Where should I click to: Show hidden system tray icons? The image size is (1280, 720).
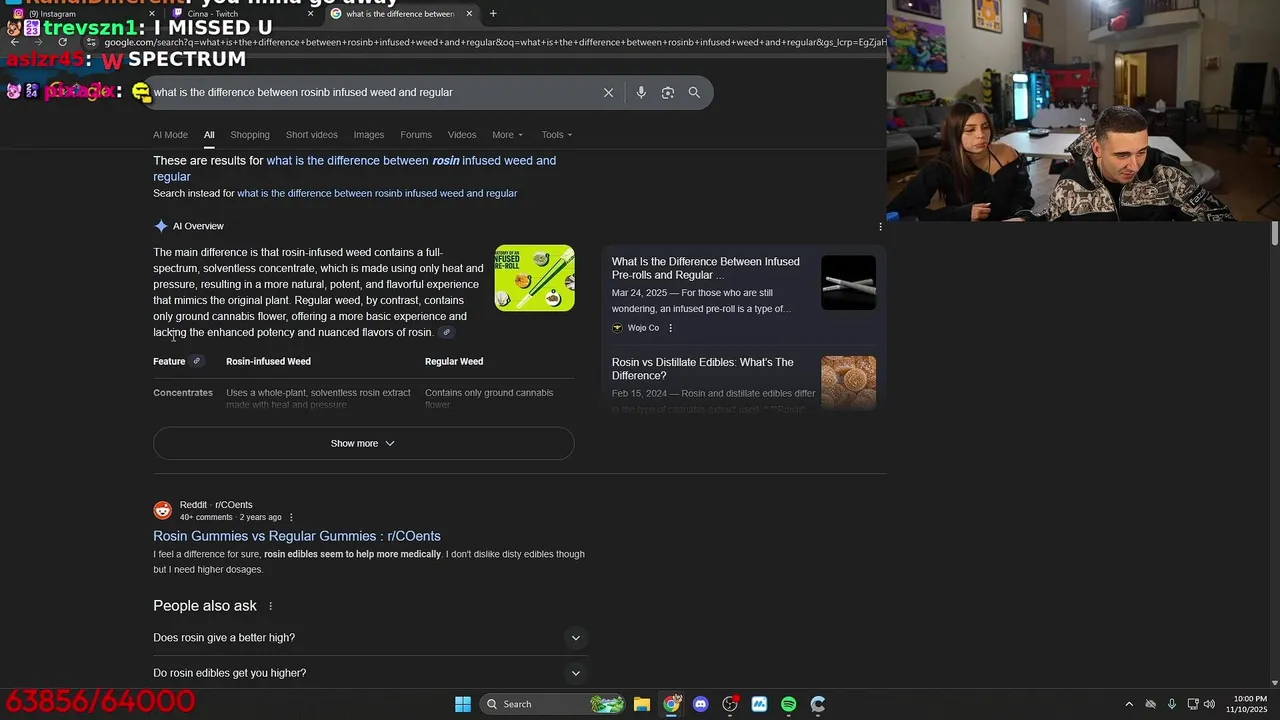click(x=1129, y=704)
